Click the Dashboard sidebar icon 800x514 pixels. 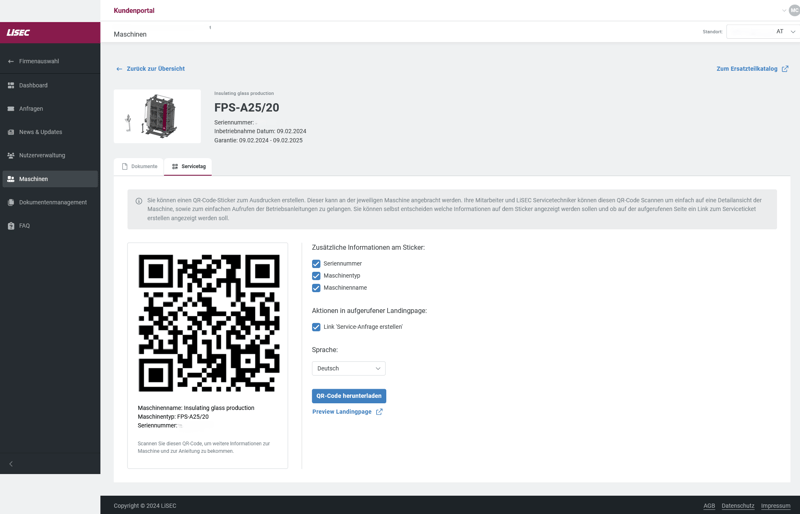point(11,85)
